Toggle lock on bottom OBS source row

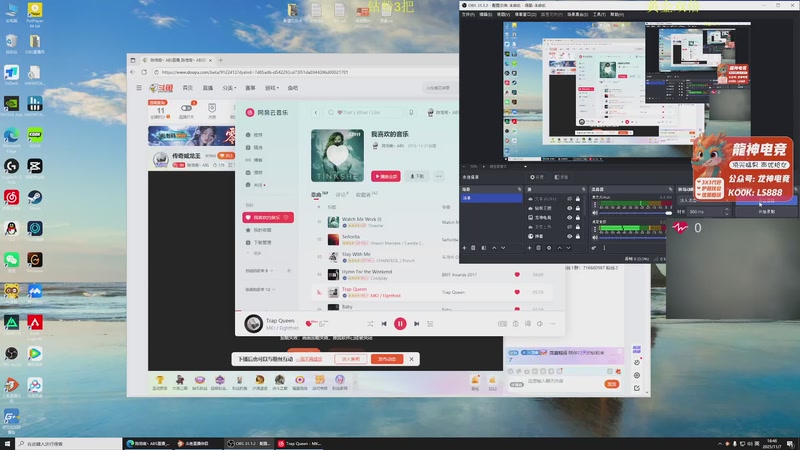click(x=578, y=236)
